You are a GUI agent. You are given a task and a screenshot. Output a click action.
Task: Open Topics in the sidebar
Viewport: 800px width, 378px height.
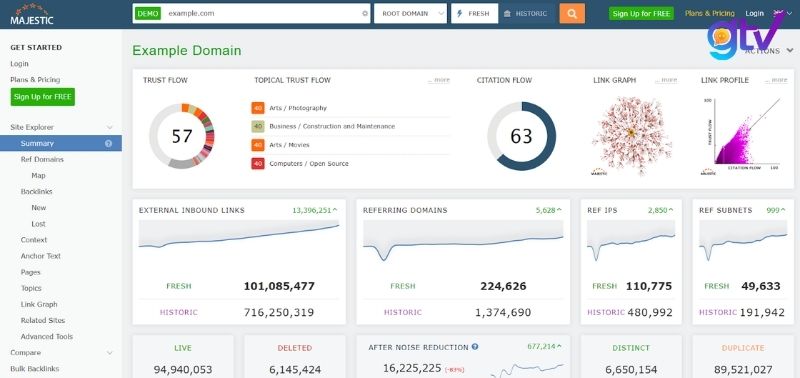click(31, 288)
